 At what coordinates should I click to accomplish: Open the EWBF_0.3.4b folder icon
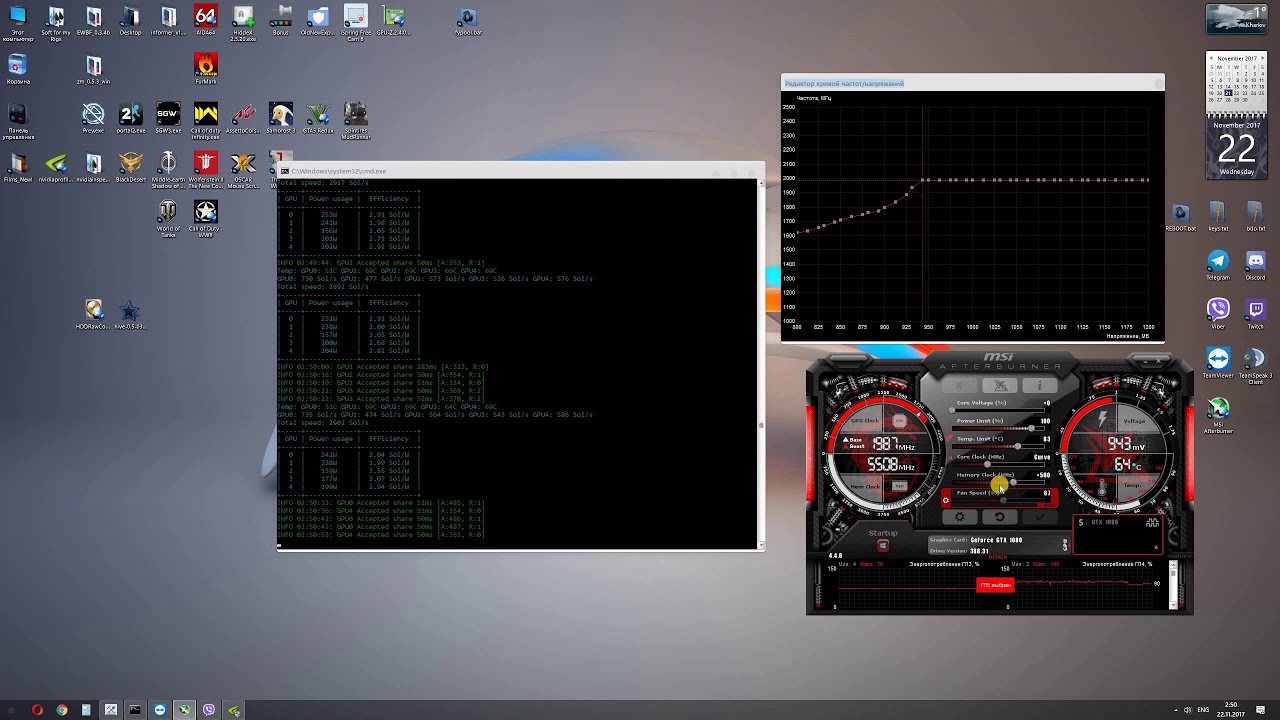(93, 20)
